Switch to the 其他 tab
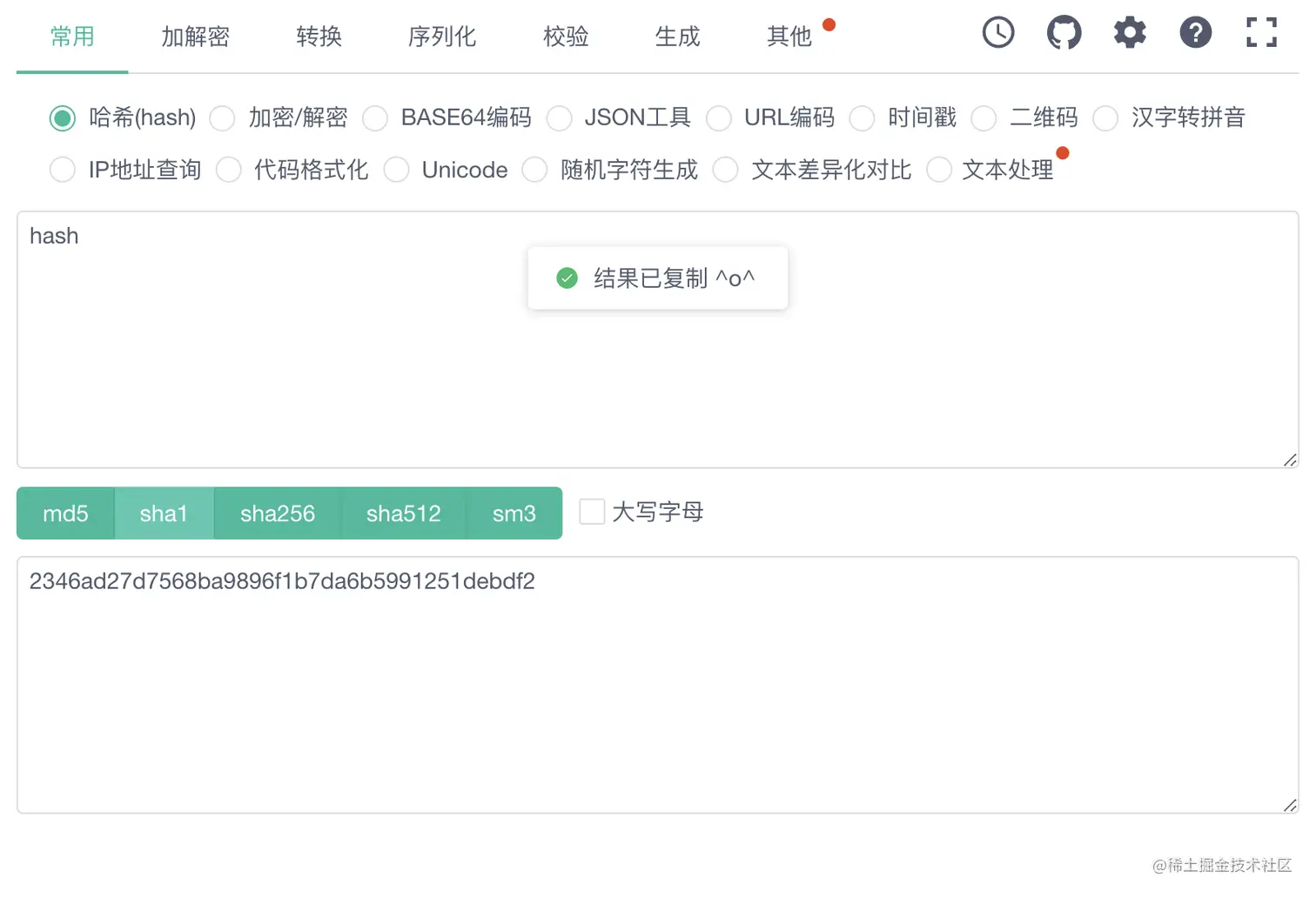This screenshot has height=898, width=1316. [789, 37]
